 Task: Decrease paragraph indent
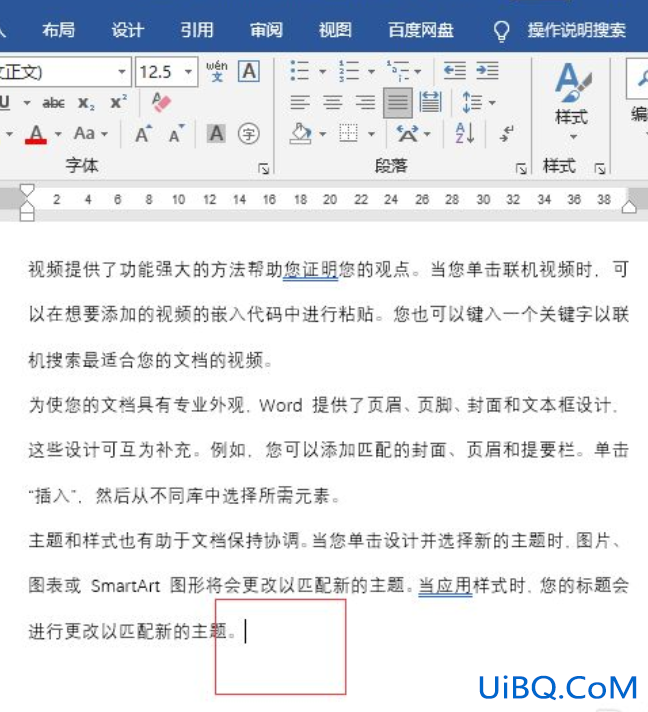(455, 71)
